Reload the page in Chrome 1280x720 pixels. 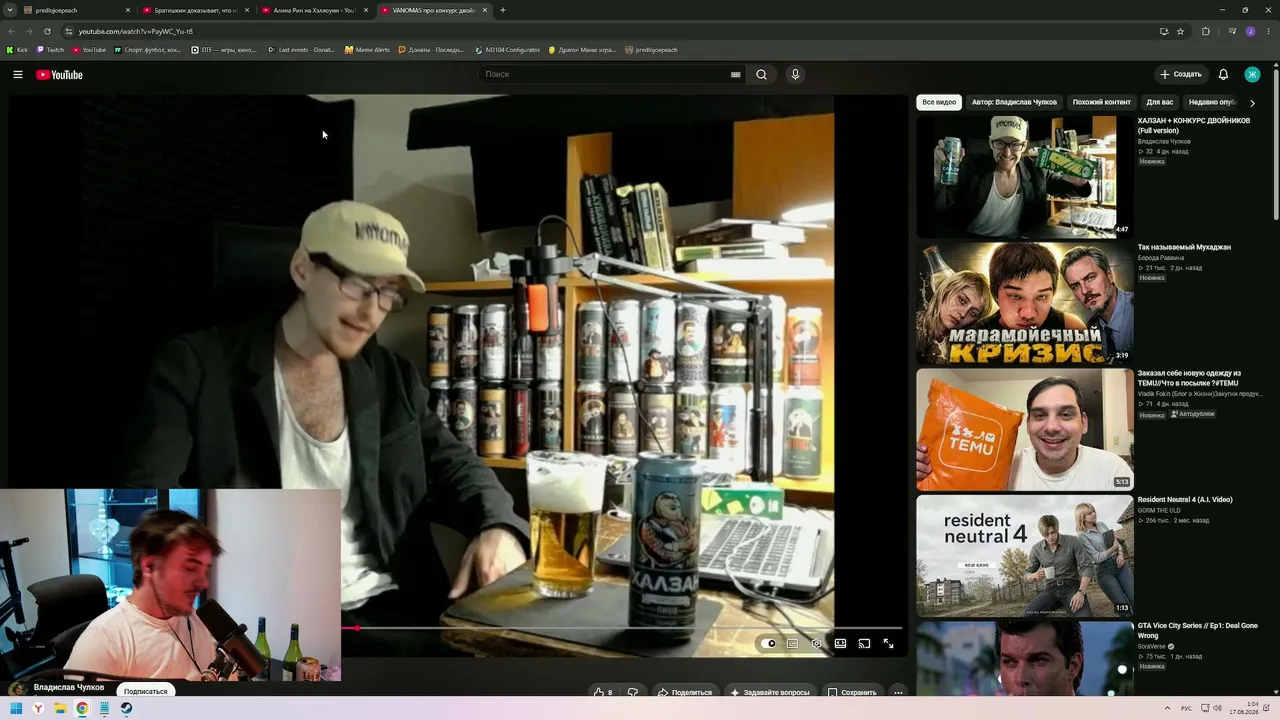[x=47, y=31]
